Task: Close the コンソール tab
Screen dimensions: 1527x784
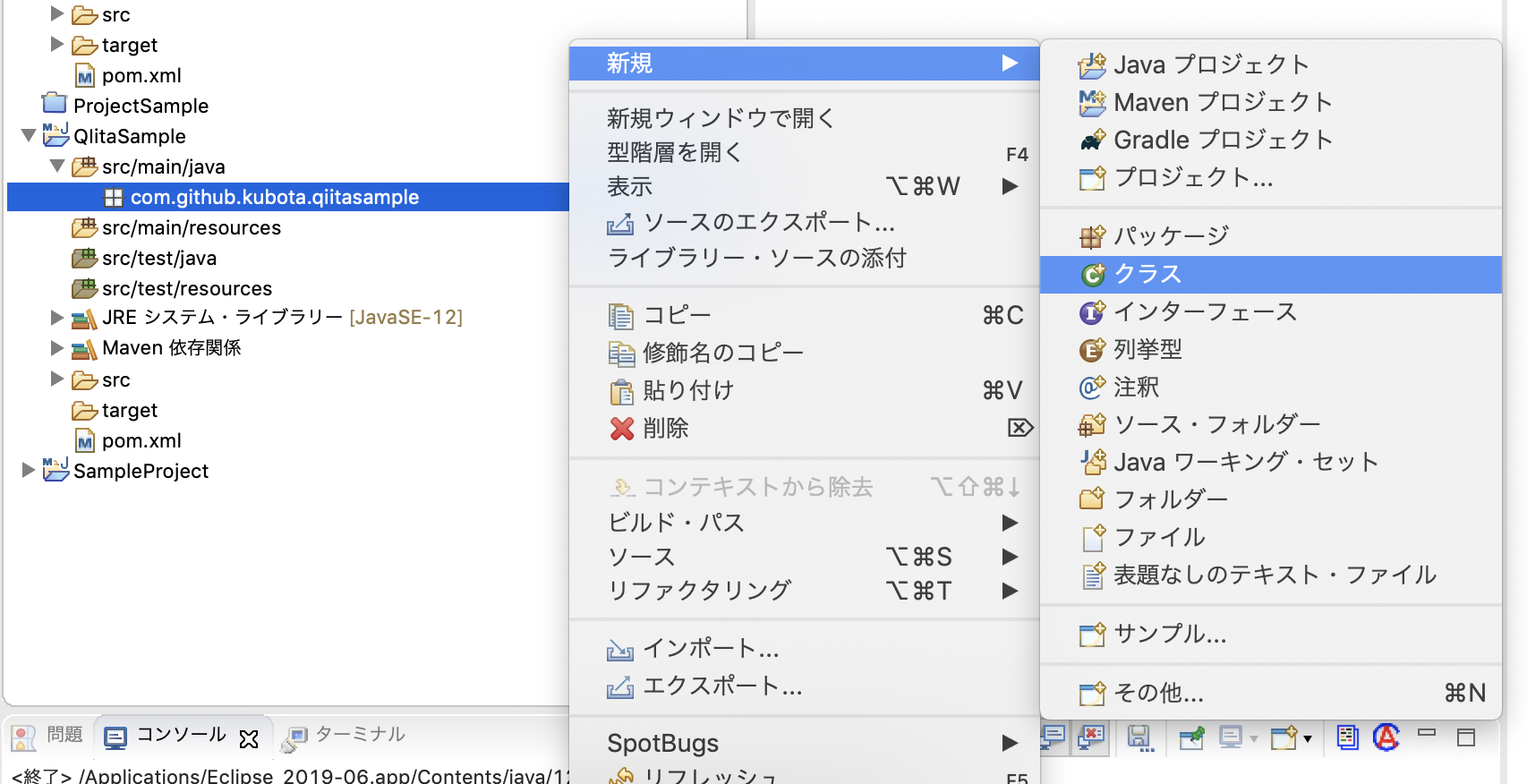Action: 249,738
